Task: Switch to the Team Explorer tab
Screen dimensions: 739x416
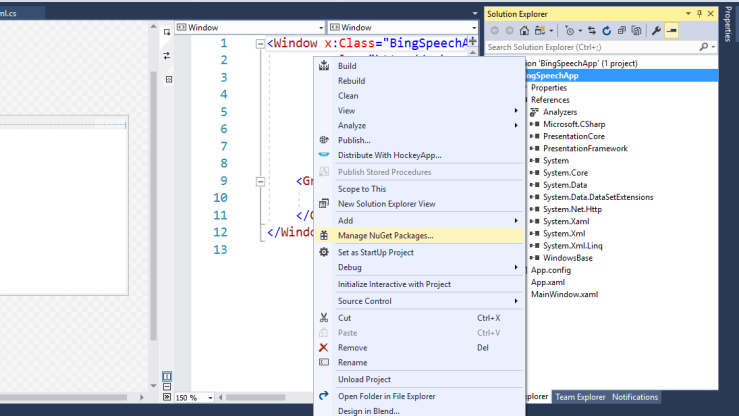Action: pos(580,397)
